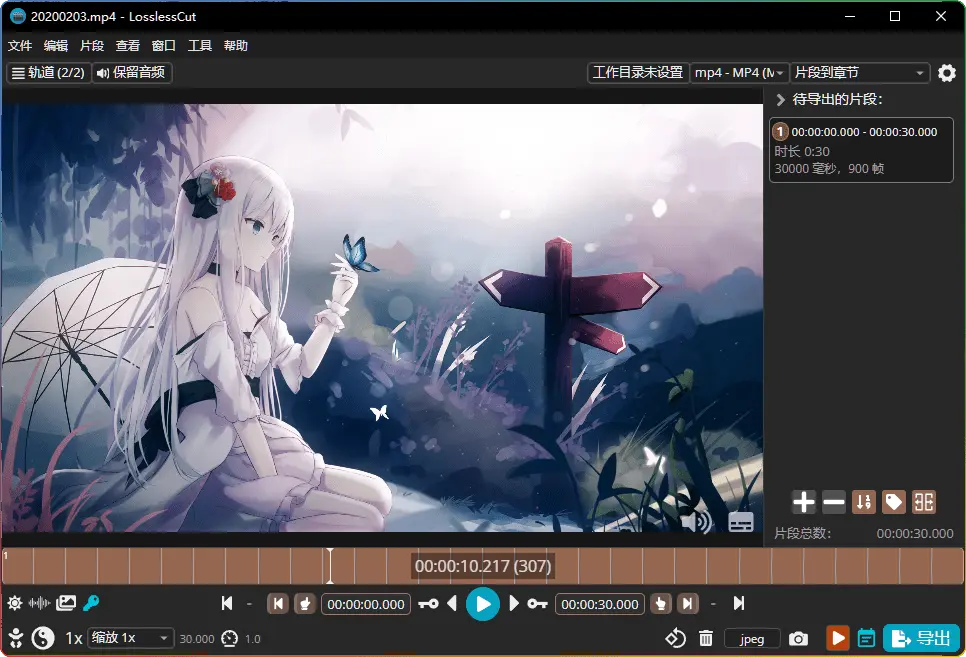Open the 编辑 menu
This screenshot has width=966, height=657.
[x=56, y=46]
